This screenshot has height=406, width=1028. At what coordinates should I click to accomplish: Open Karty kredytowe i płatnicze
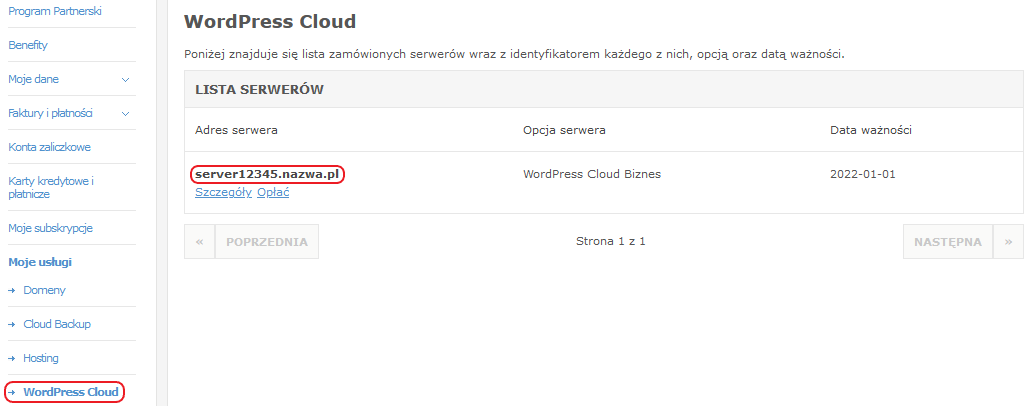pyautogui.click(x=51, y=188)
